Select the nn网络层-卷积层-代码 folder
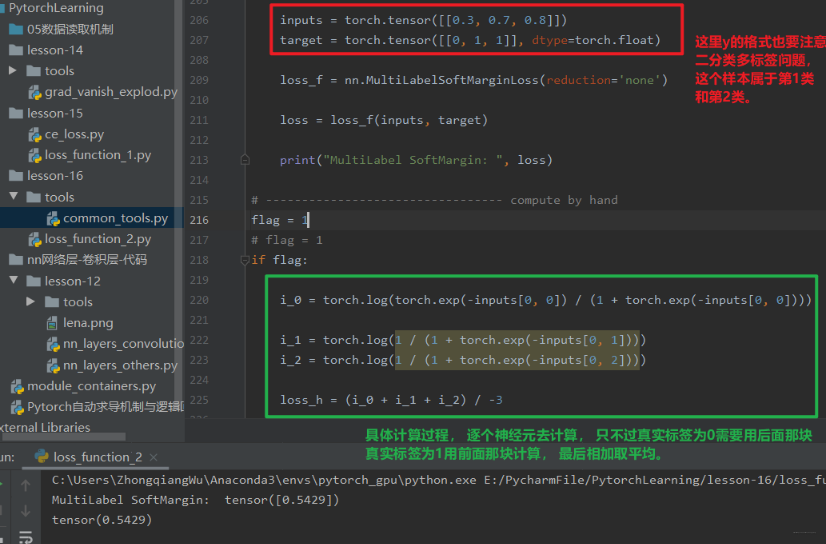Screen dimensions: 826x544 pyautogui.click(x=87, y=260)
